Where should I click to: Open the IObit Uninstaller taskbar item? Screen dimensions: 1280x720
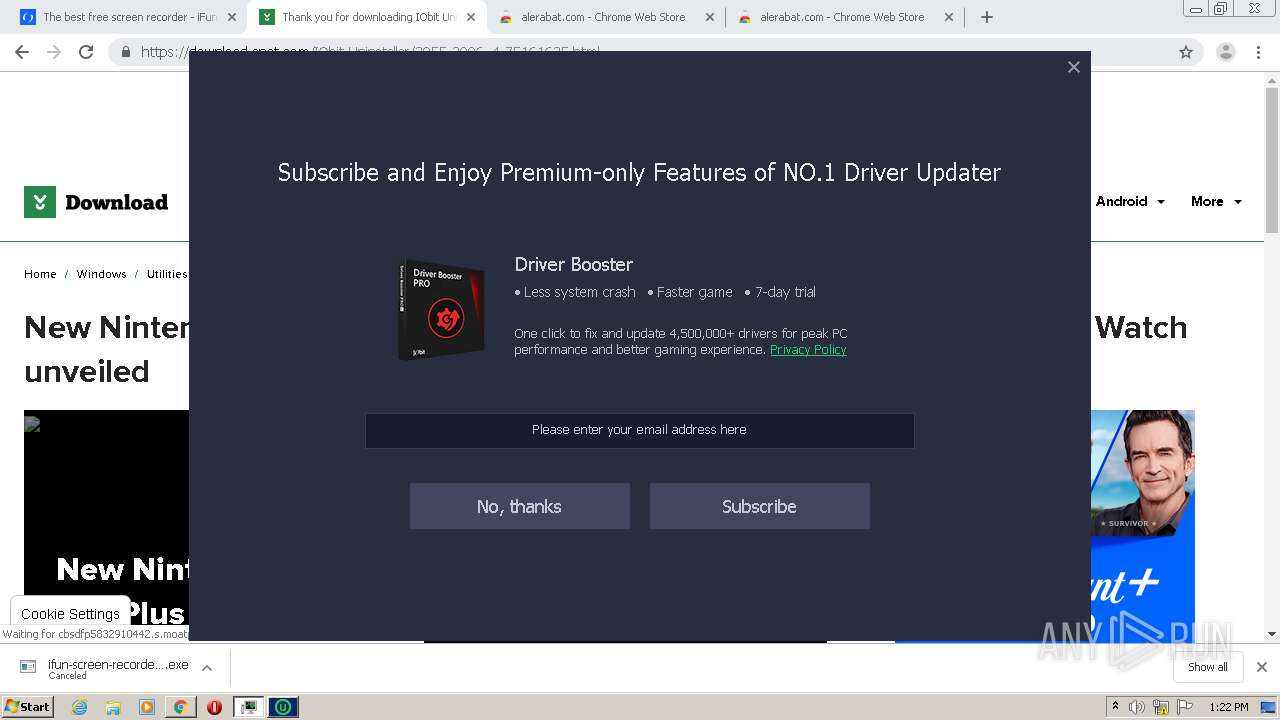click(283, 707)
